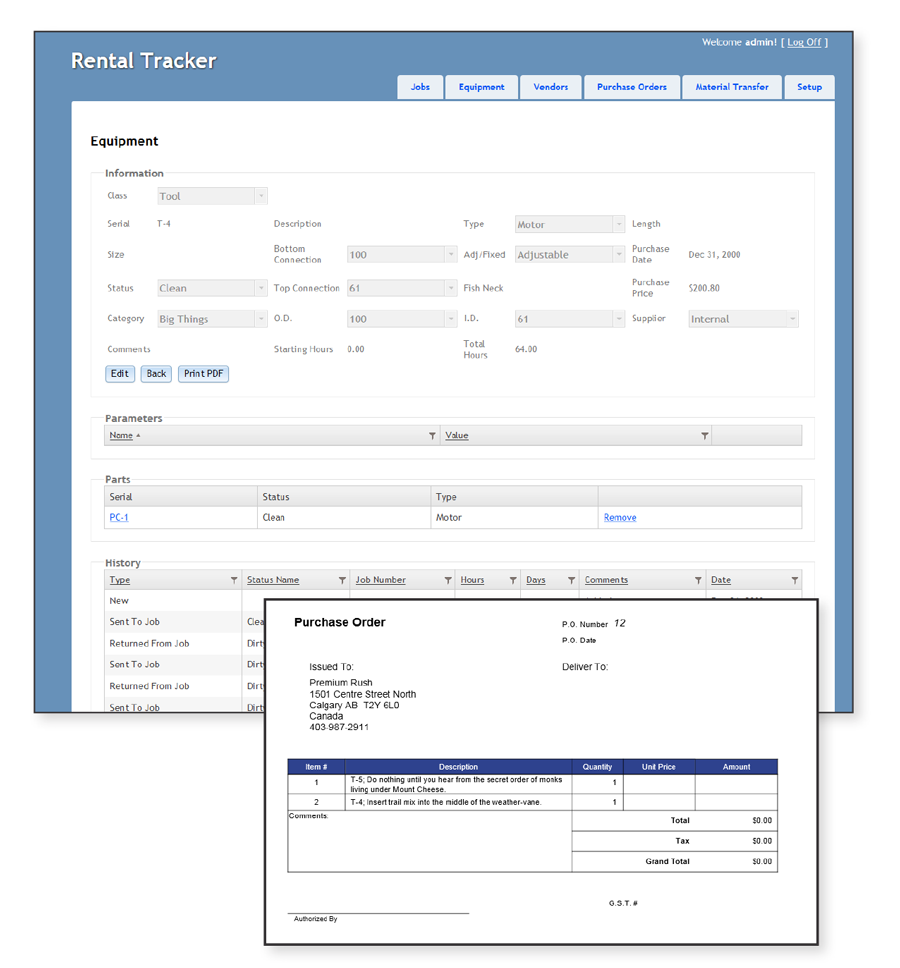Sort History by the Type column header
Viewport: 900px width, 968px height.
[x=120, y=580]
